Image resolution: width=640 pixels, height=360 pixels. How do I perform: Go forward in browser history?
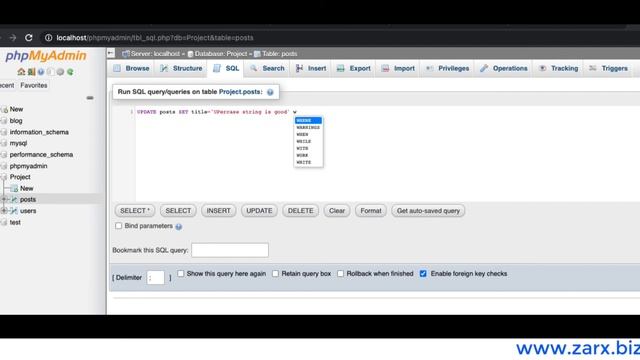(x=13, y=38)
